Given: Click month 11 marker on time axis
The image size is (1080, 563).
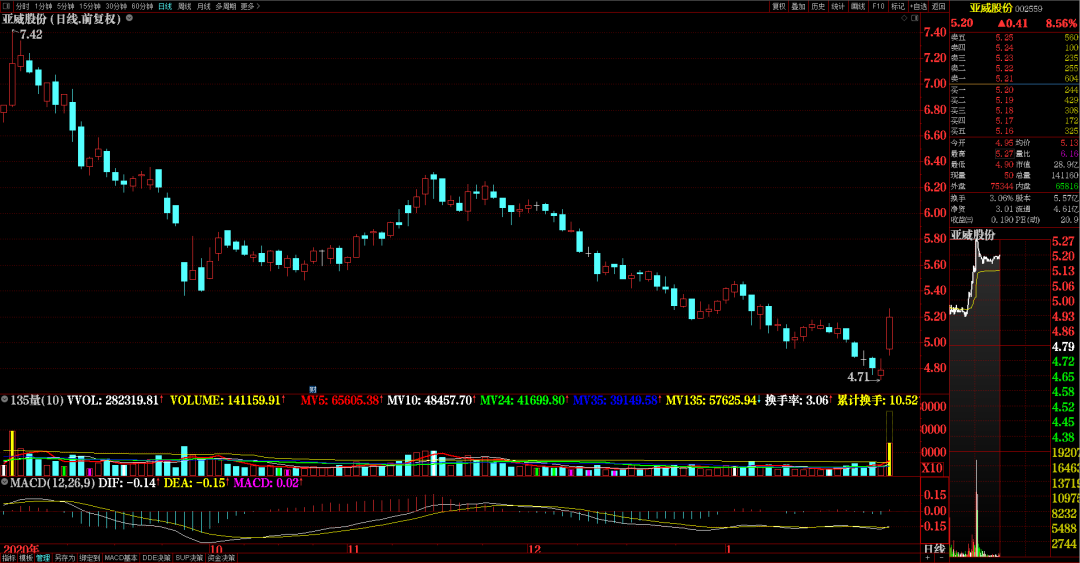Looking at the screenshot, I should tap(353, 549).
